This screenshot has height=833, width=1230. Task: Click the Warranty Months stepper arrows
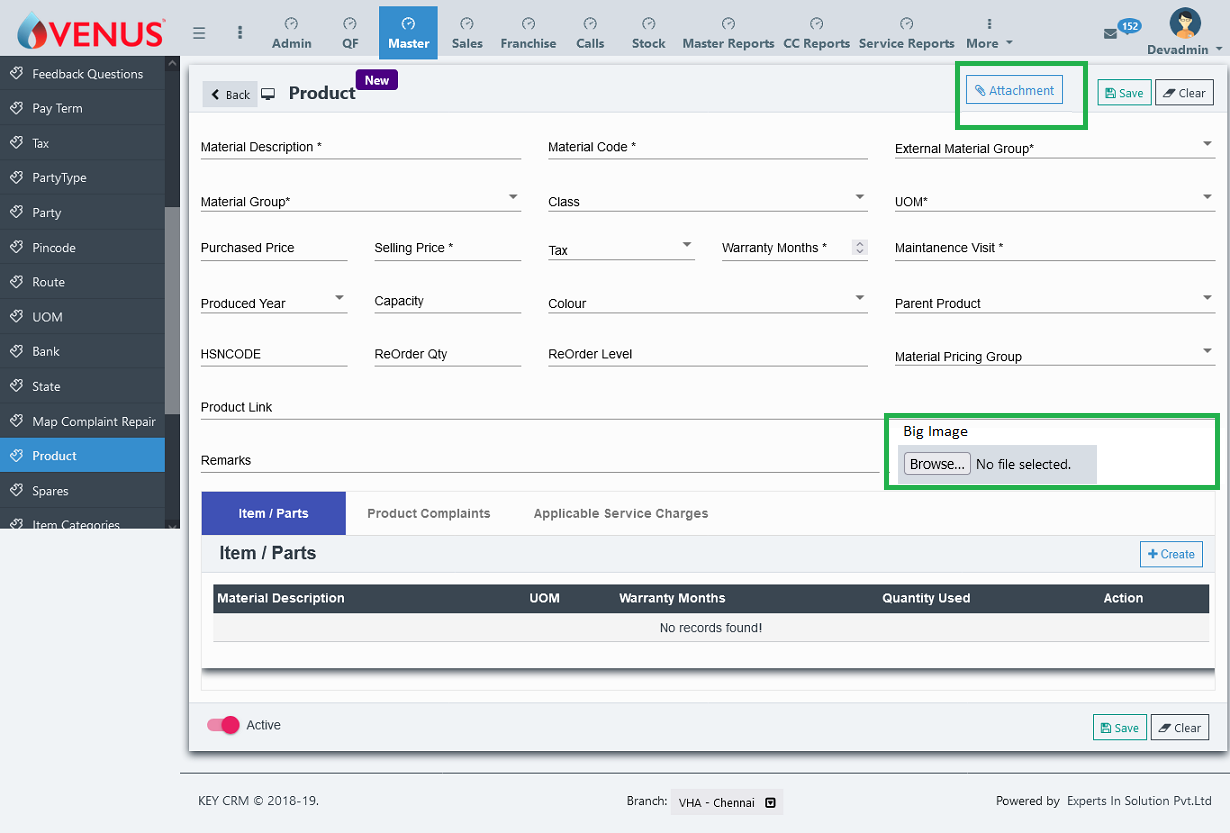(x=859, y=248)
